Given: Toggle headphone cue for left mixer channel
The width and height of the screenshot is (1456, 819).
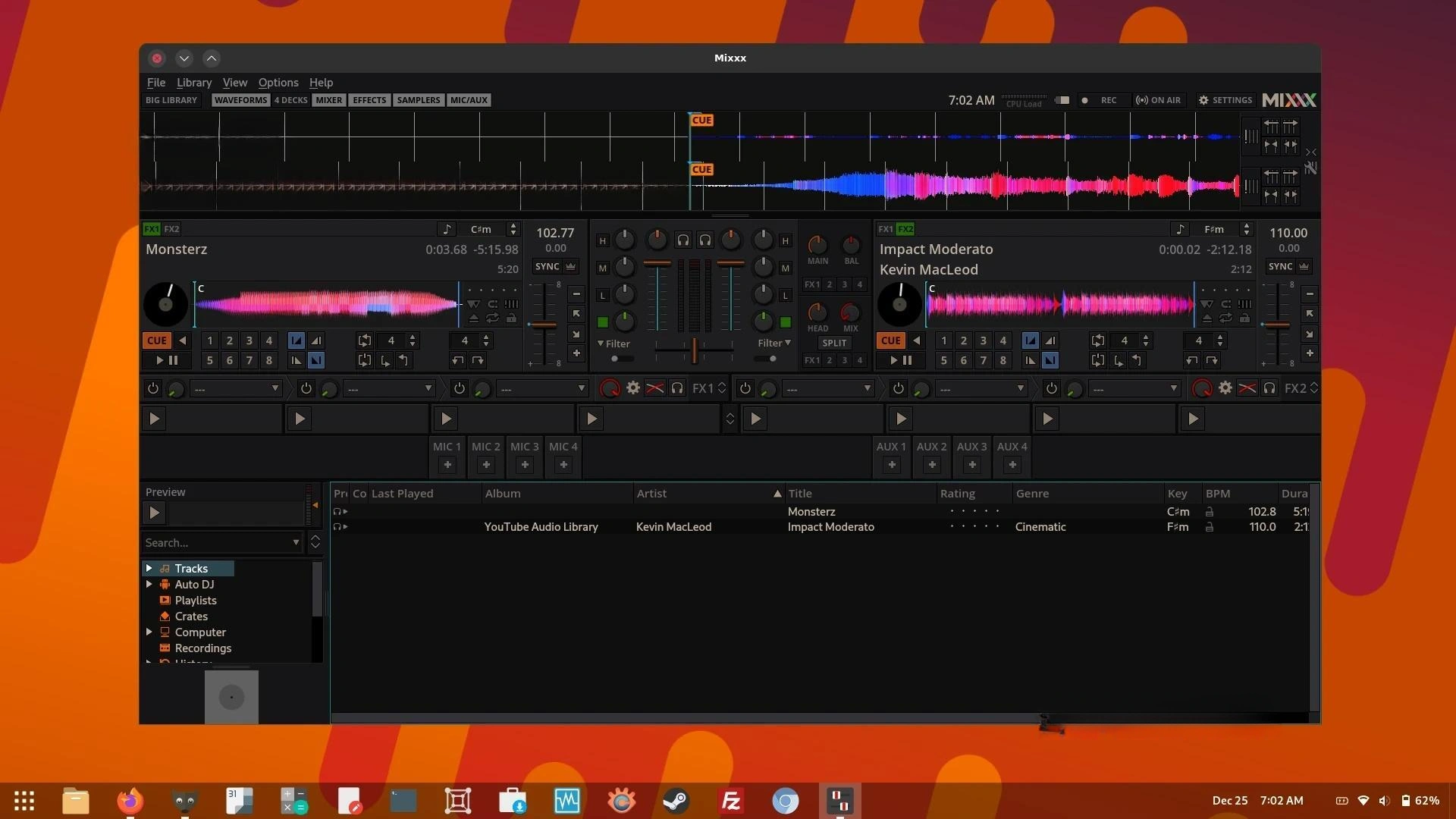Looking at the screenshot, I should click(x=683, y=240).
